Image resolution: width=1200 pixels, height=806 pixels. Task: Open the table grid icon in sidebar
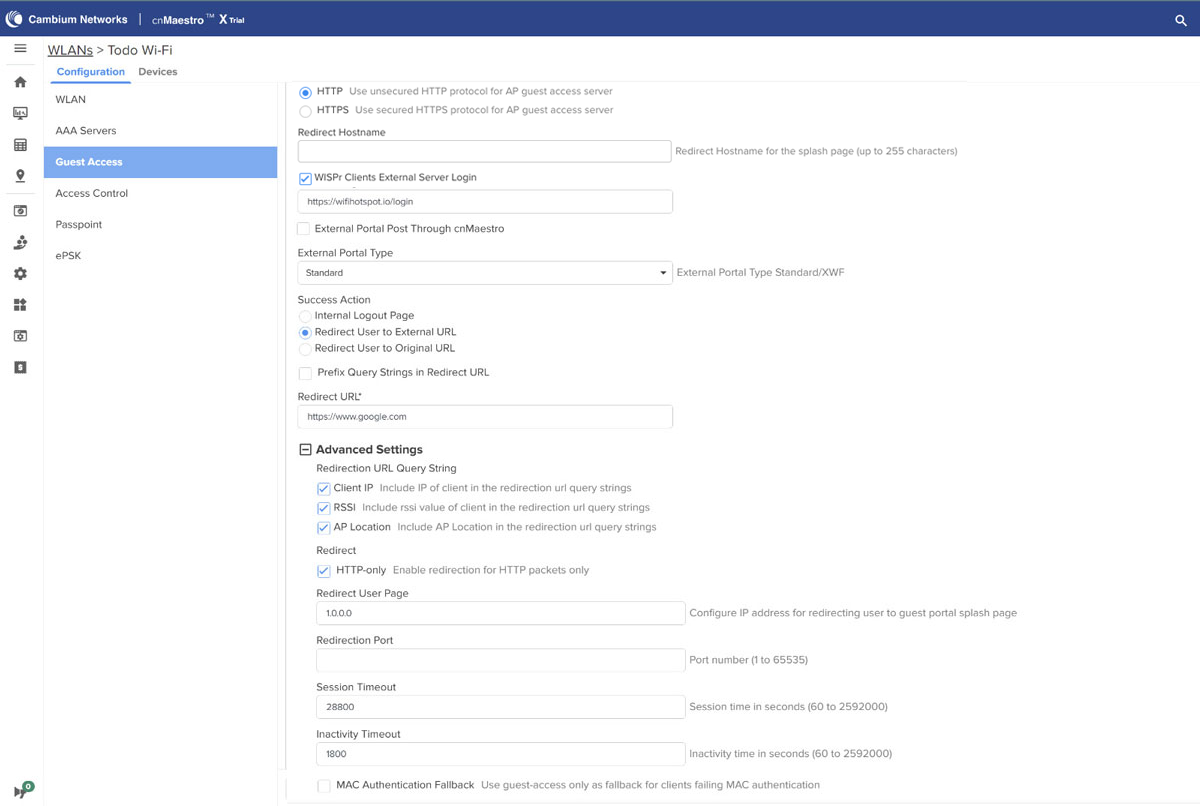pyautogui.click(x=20, y=145)
